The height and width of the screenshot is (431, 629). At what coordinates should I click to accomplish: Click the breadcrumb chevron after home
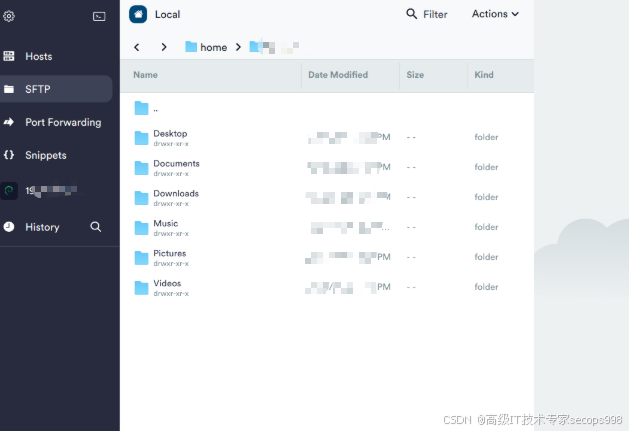238,47
